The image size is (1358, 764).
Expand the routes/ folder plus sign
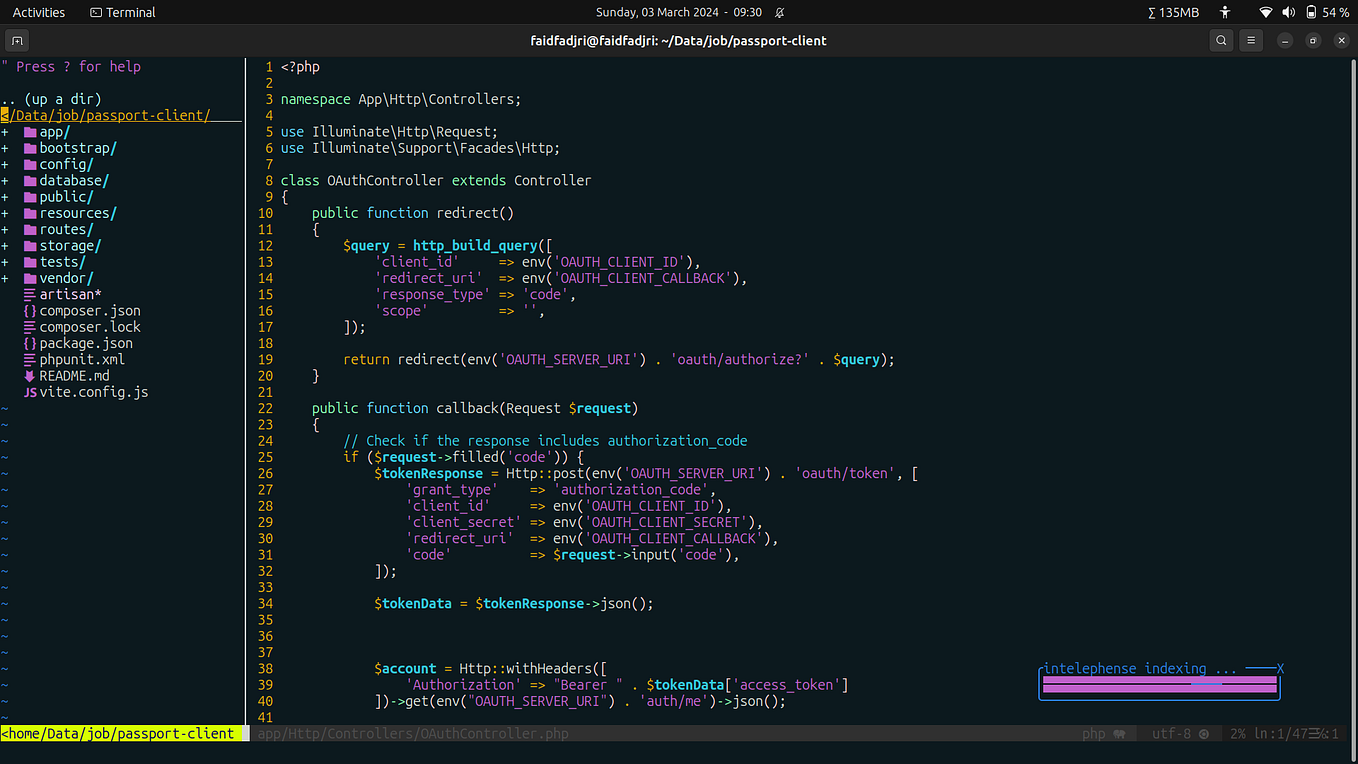[5, 229]
